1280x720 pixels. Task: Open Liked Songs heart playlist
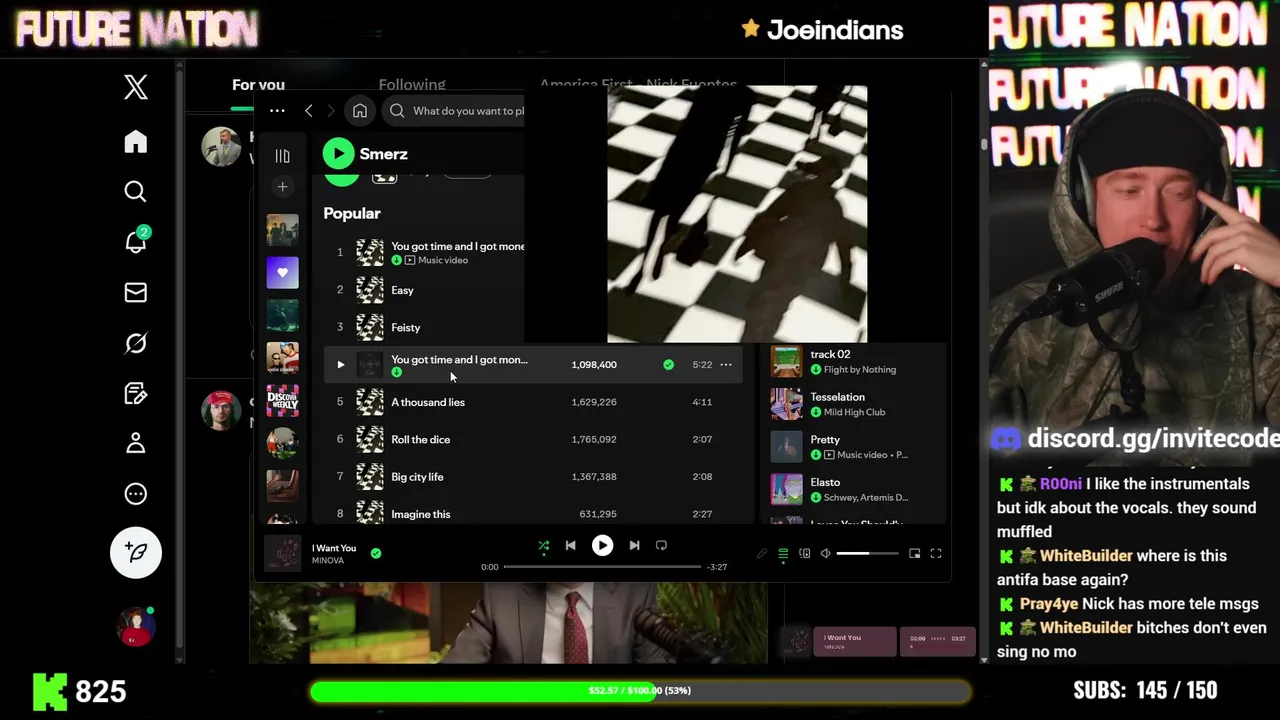tap(282, 272)
